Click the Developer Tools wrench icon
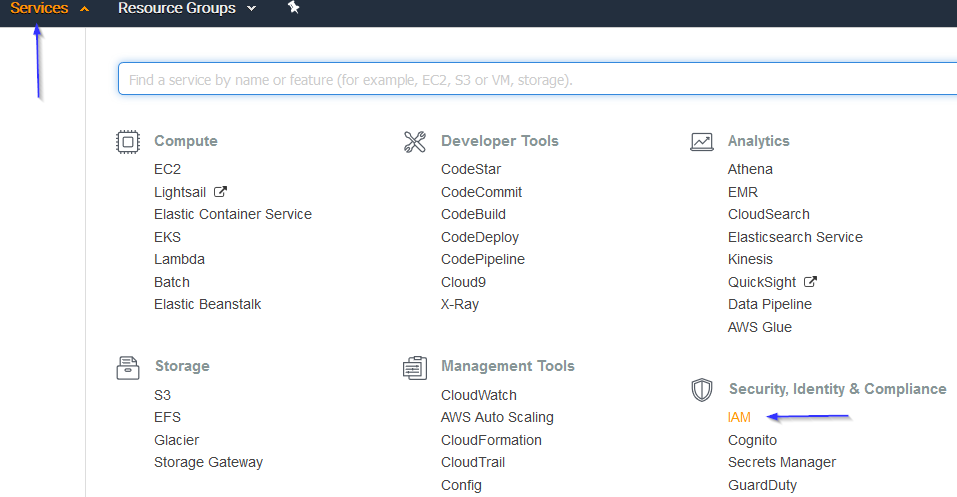 [415, 142]
